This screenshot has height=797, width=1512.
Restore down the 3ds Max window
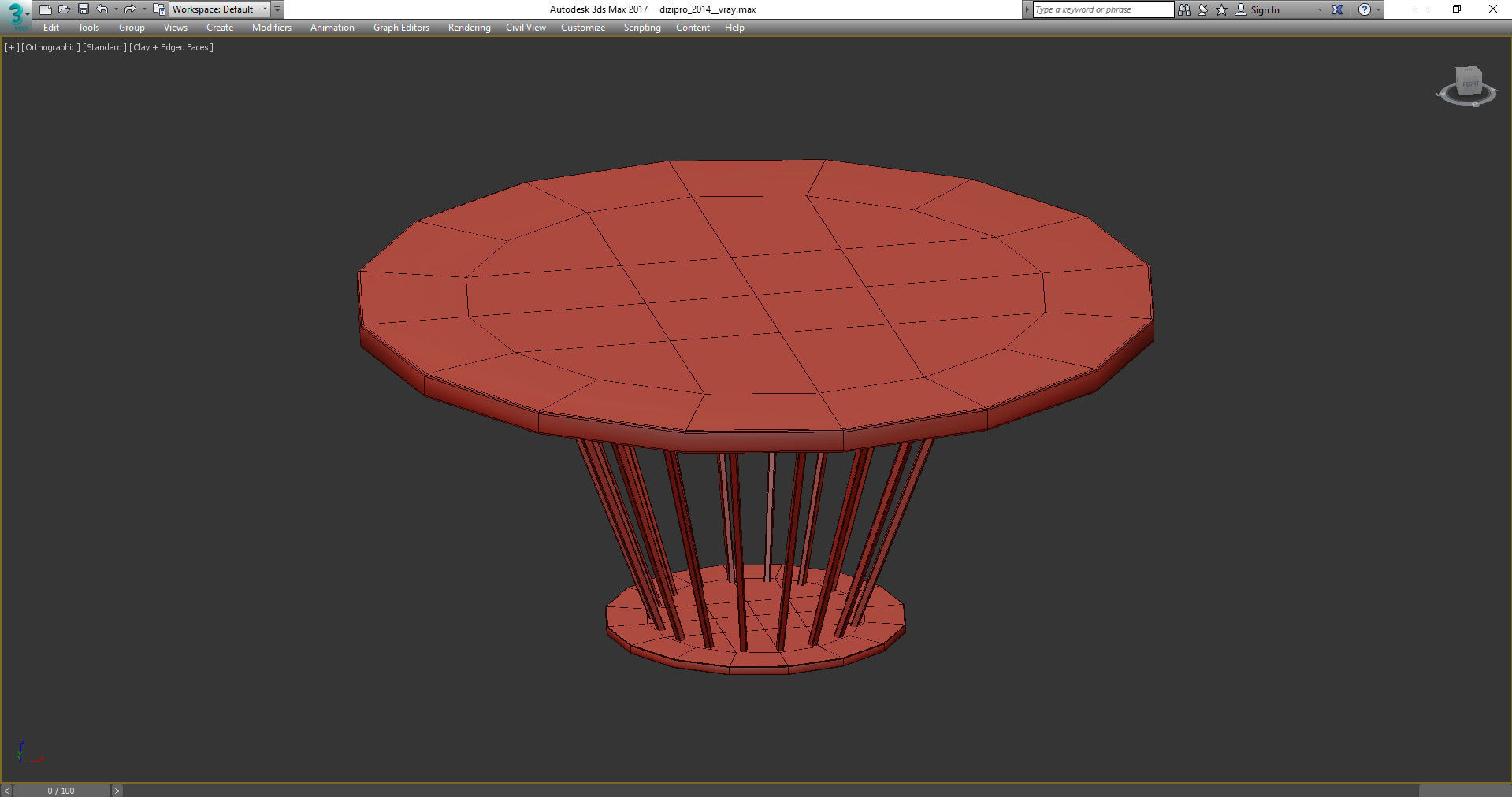[1457, 9]
